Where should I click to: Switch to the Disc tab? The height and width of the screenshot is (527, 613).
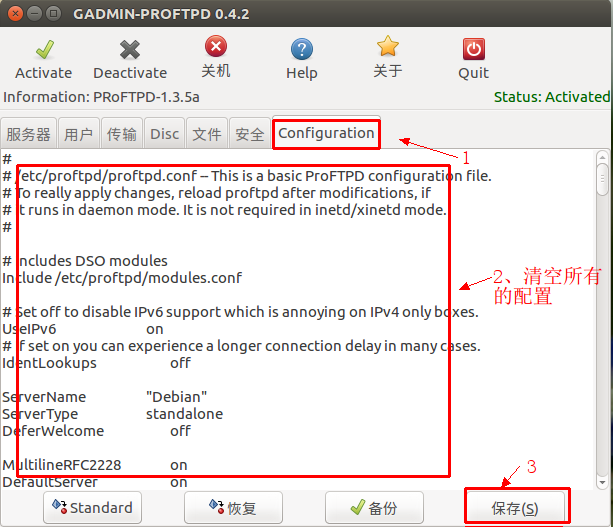tap(165, 134)
